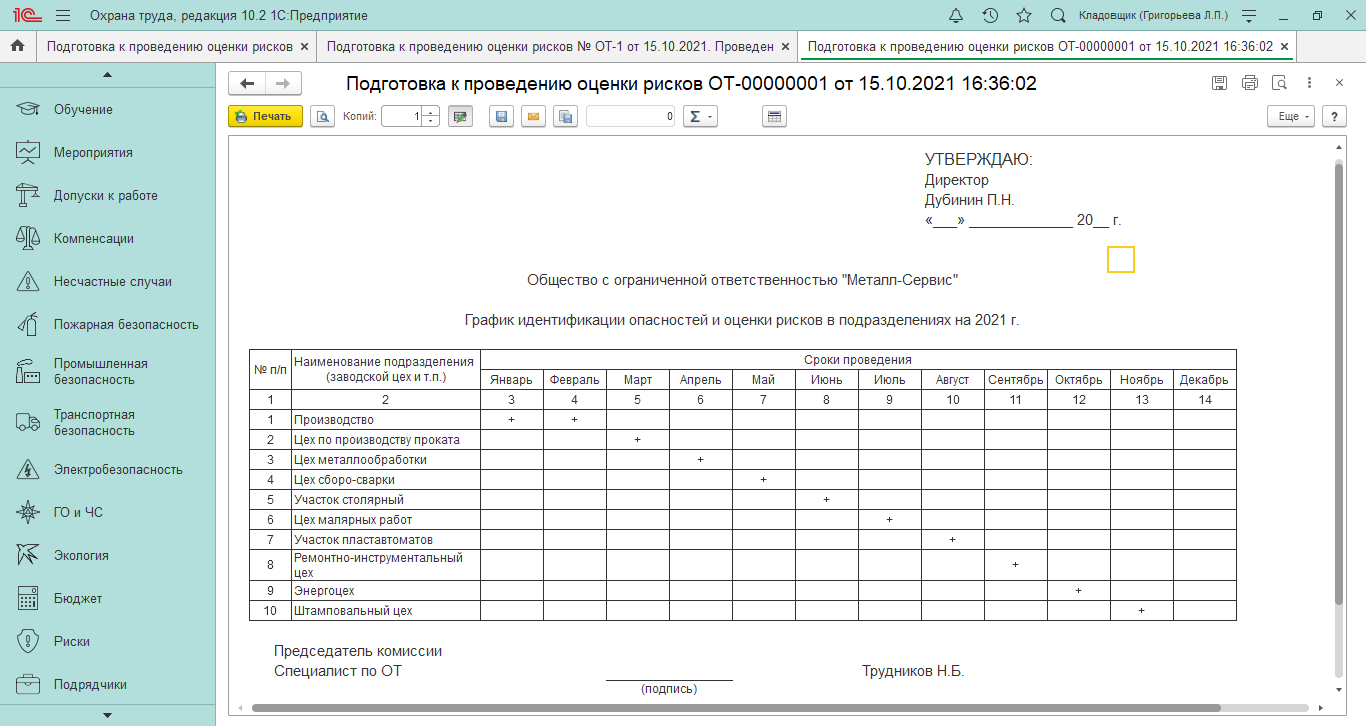Select the text Трудников Н.Б.

[x=913, y=671]
